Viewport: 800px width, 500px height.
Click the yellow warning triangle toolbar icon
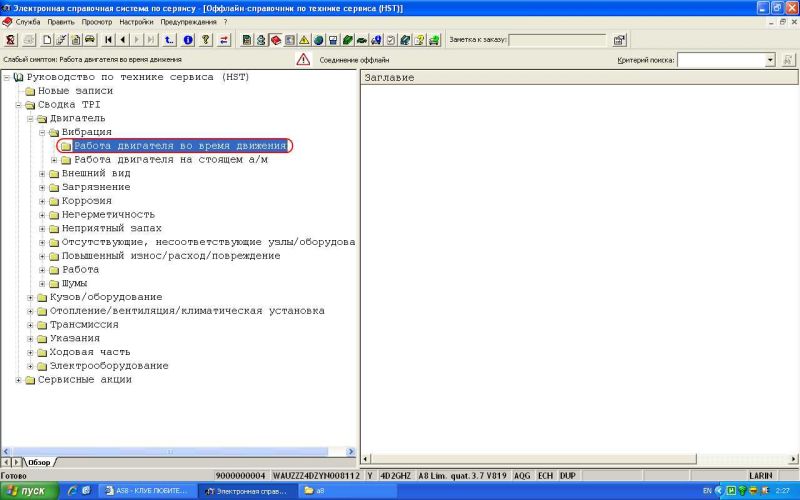pos(304,40)
